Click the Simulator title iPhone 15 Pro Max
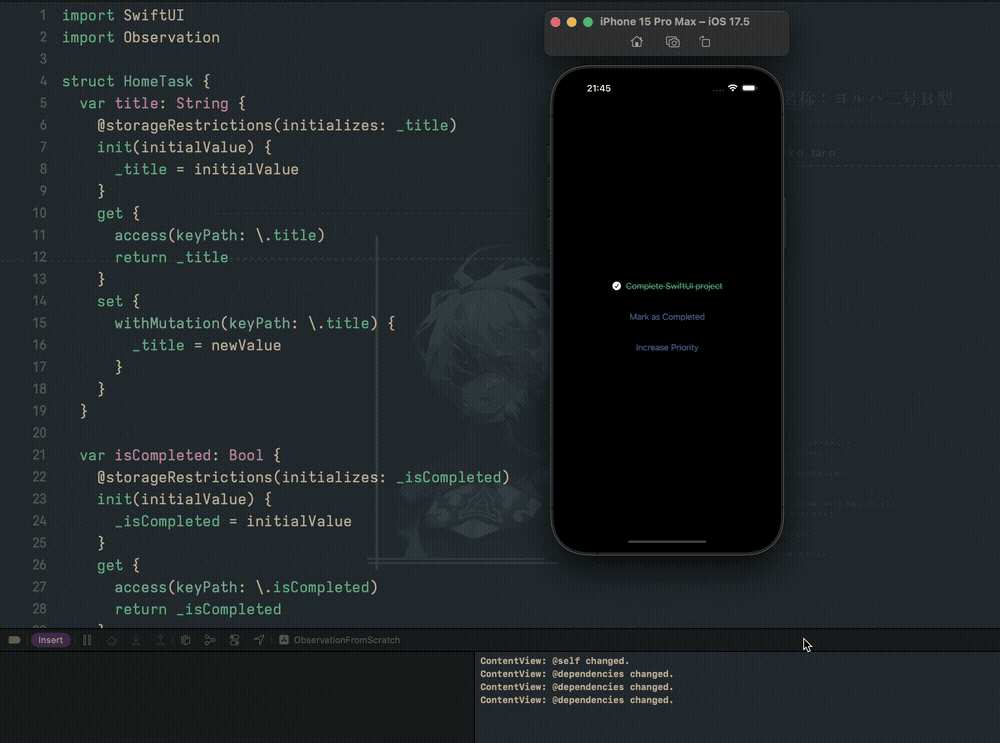The image size is (1000, 743). click(674, 22)
